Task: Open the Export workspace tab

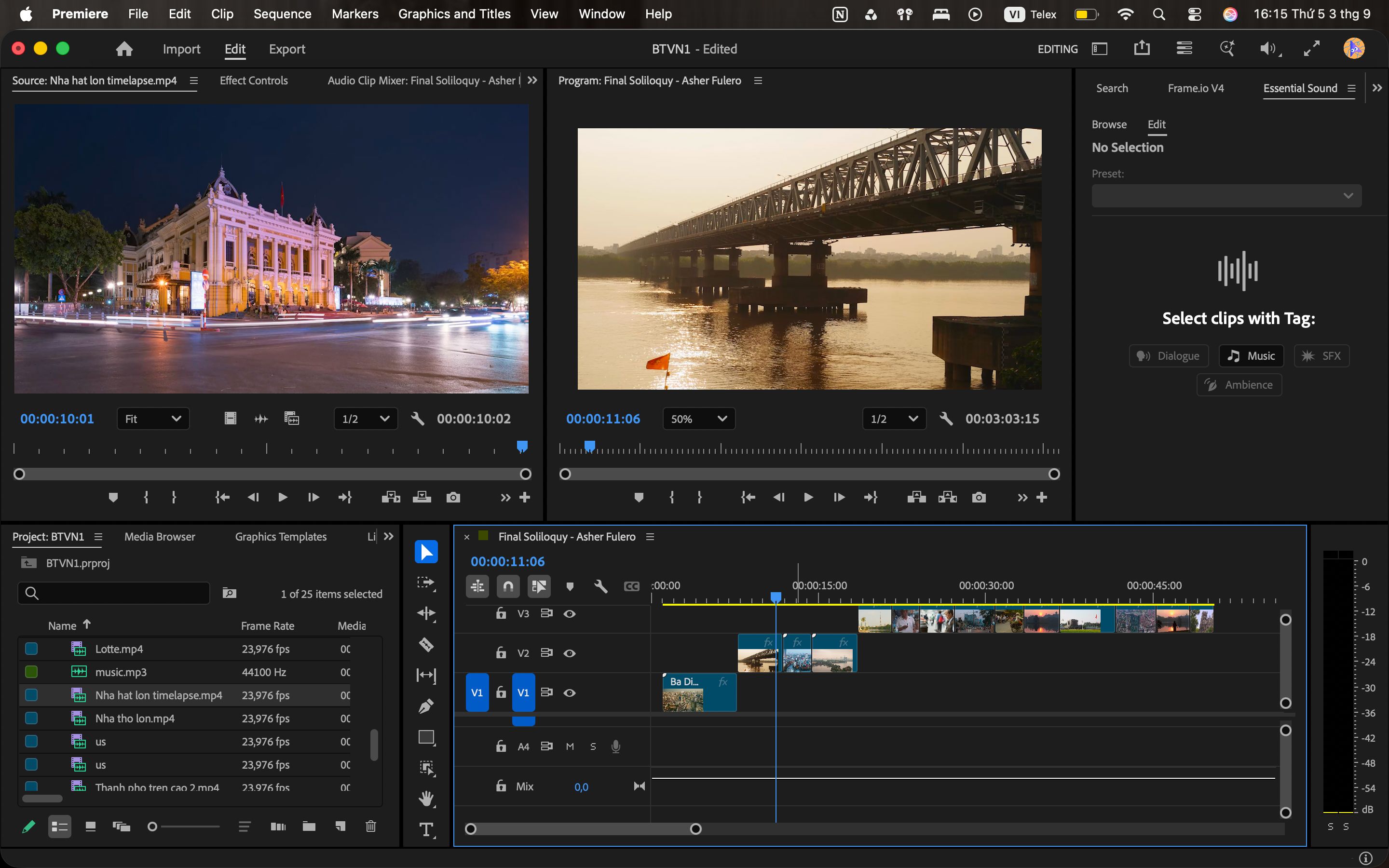Action: 287,49
